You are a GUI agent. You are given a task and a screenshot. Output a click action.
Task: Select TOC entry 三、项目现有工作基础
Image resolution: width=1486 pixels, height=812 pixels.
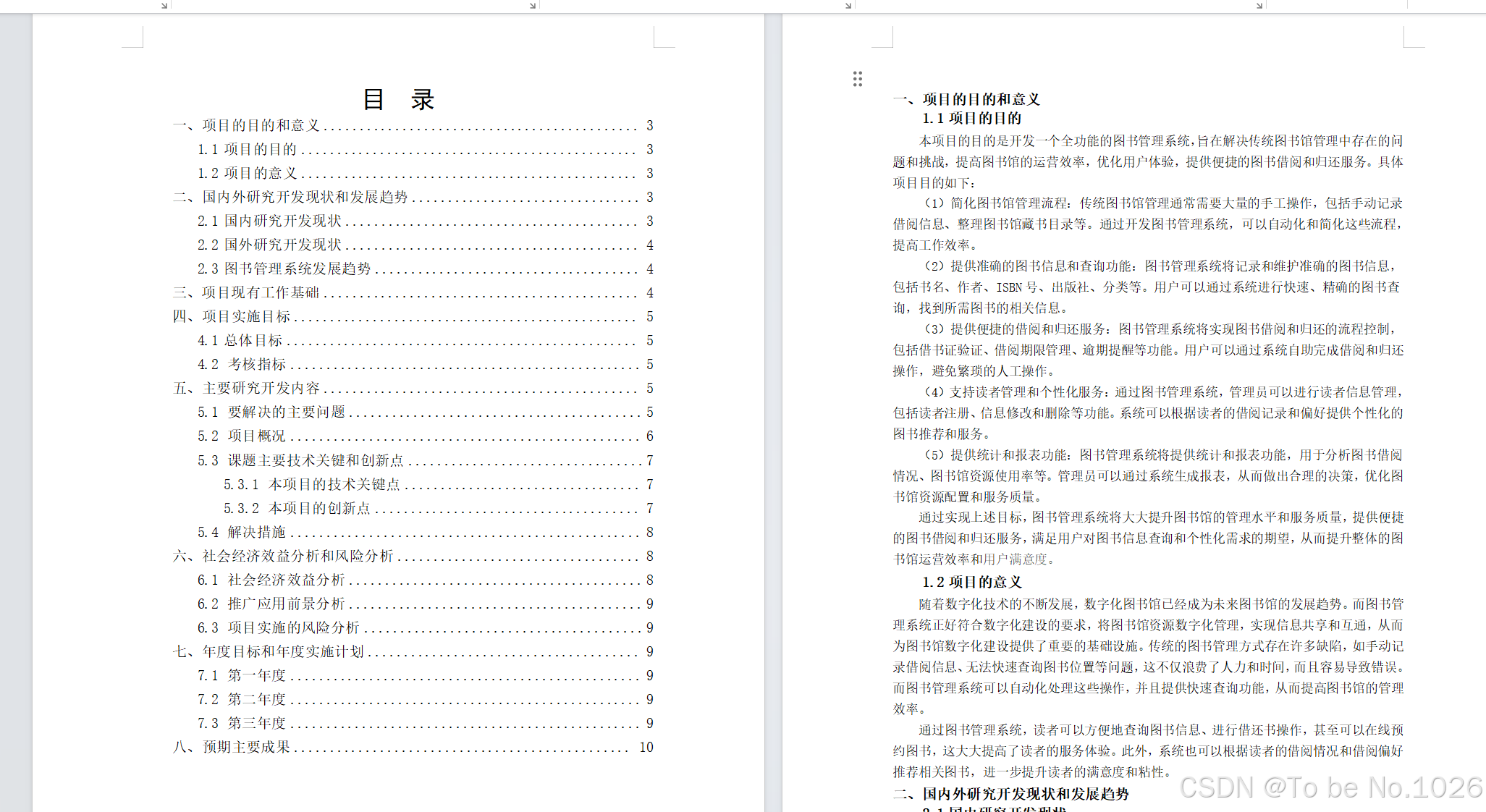[x=246, y=292]
